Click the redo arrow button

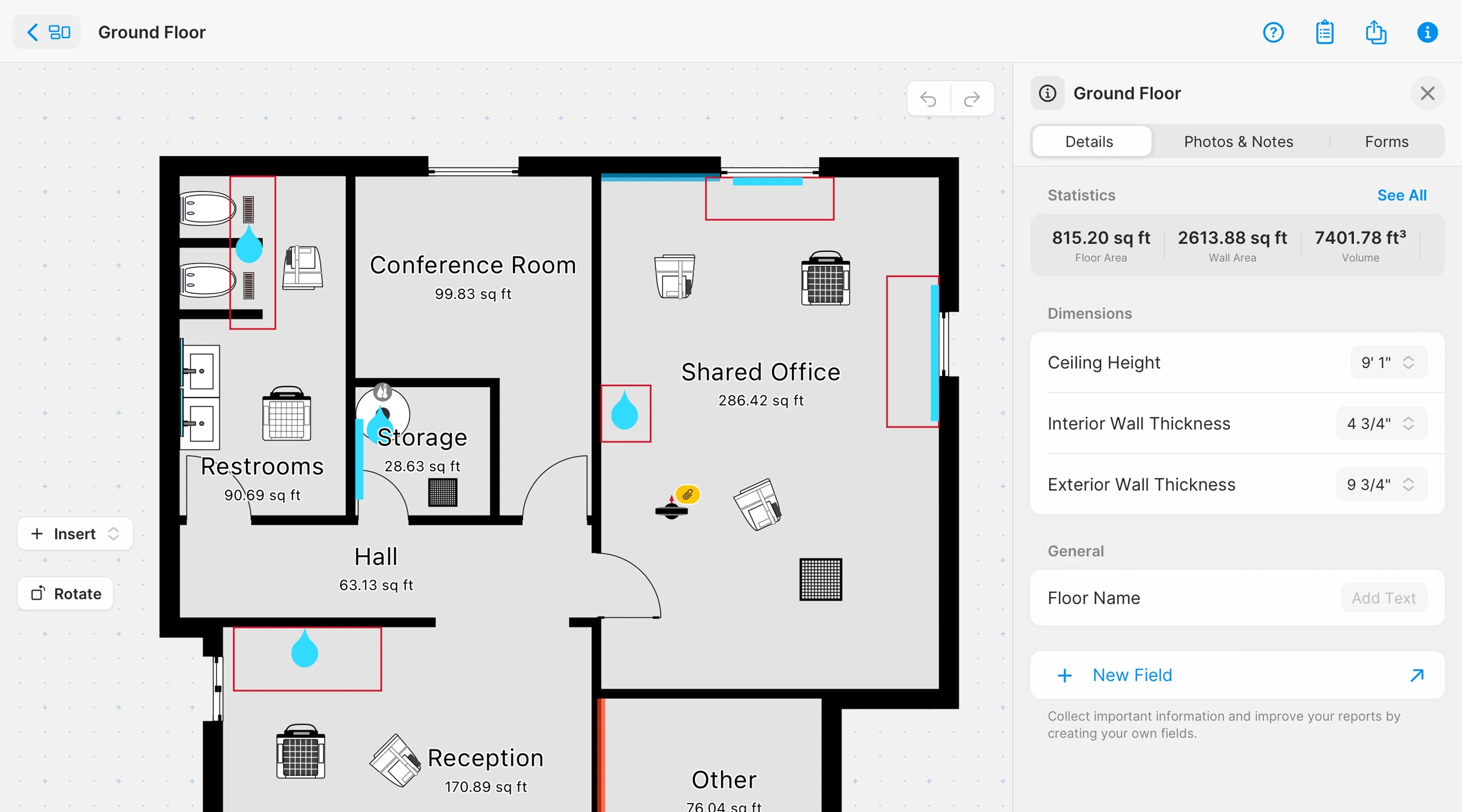click(972, 99)
